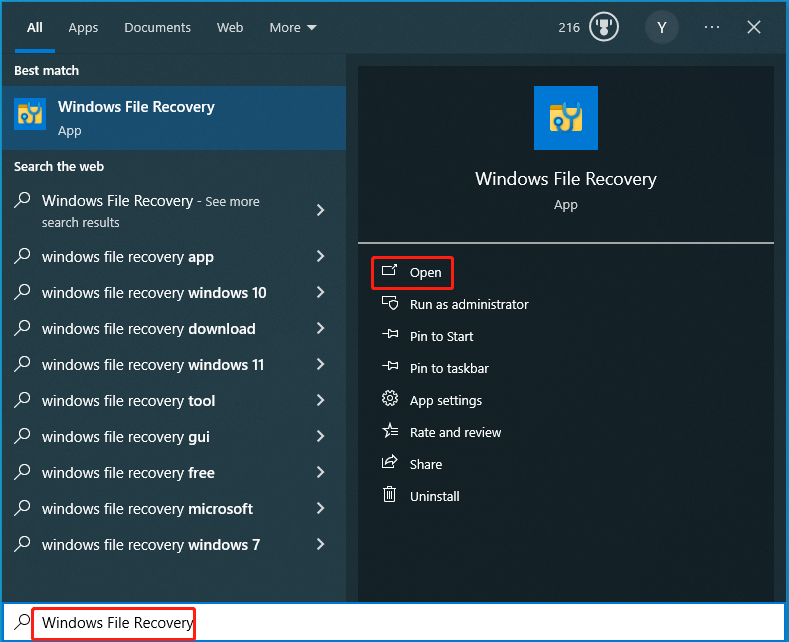Expand chevron for 'windows file recovery windows 11'
This screenshot has height=642, width=789.
pos(321,364)
